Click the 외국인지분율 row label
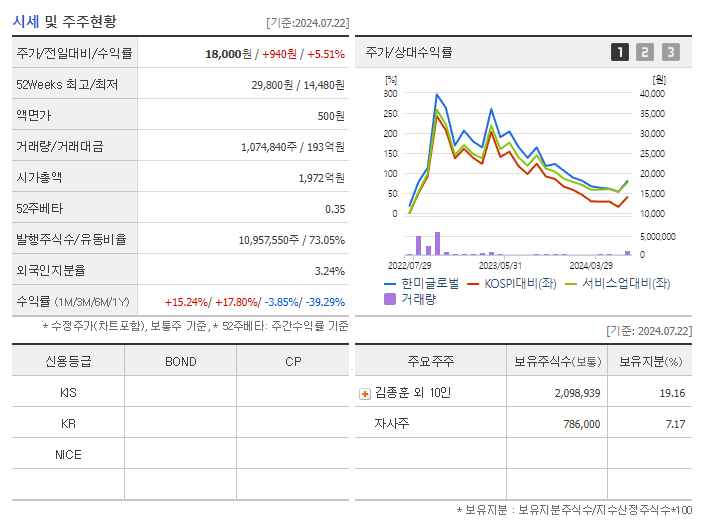 click(51, 270)
